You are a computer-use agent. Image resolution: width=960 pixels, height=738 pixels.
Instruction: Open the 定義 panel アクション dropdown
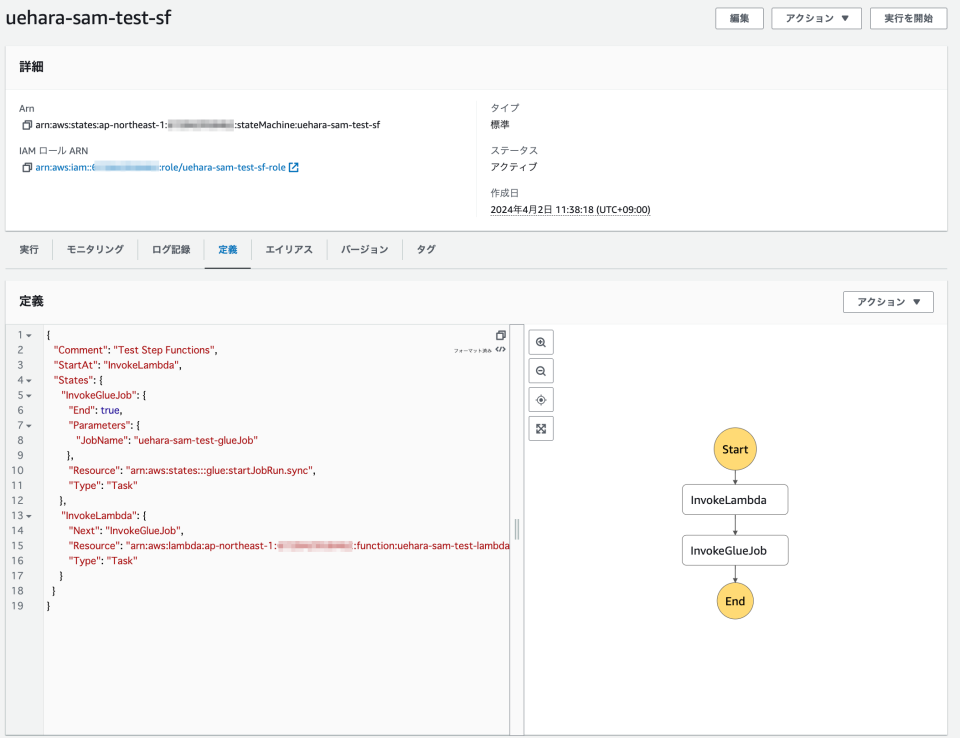pyautogui.click(x=887, y=301)
